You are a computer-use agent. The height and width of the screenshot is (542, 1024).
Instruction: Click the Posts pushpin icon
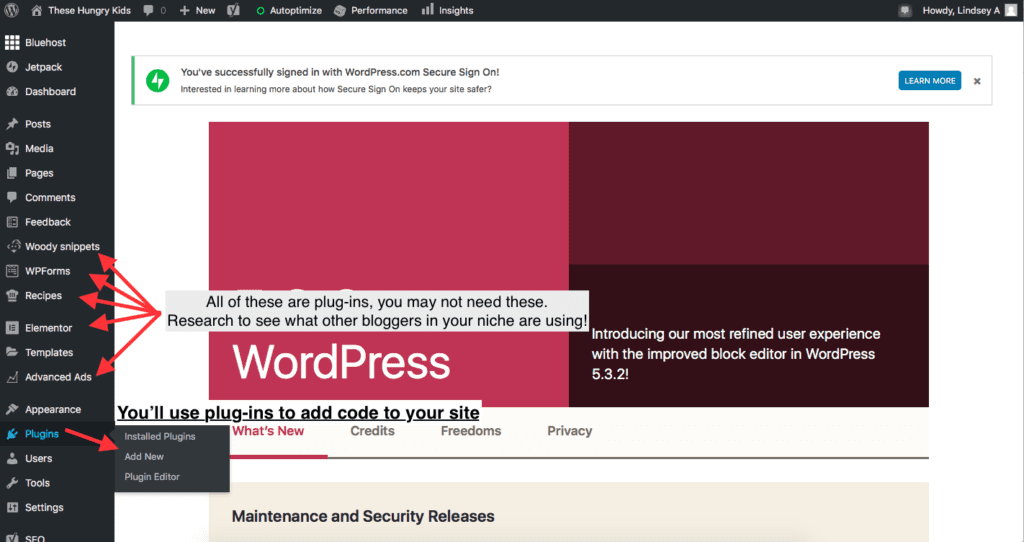(12, 123)
